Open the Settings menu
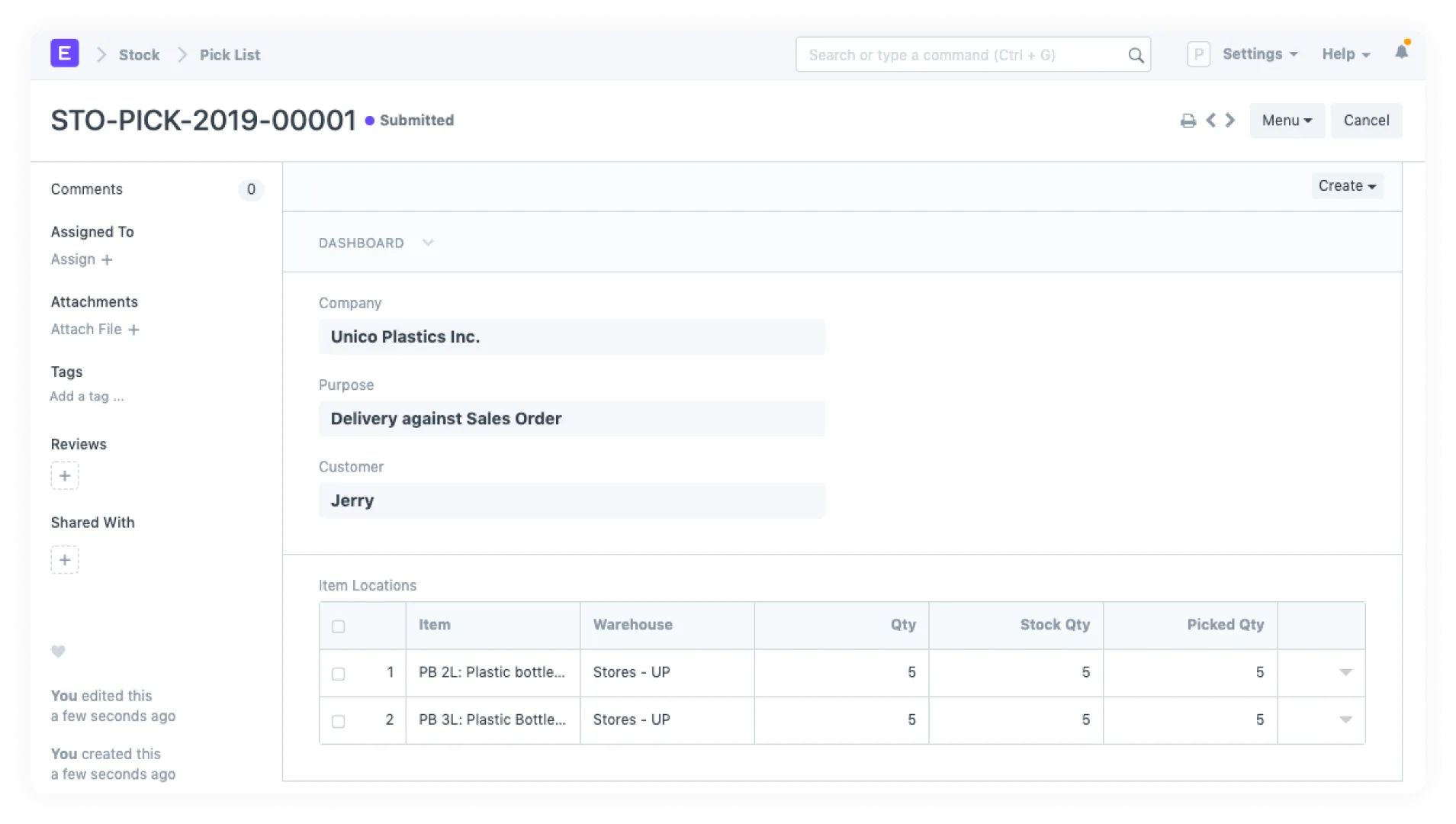 tap(1259, 54)
